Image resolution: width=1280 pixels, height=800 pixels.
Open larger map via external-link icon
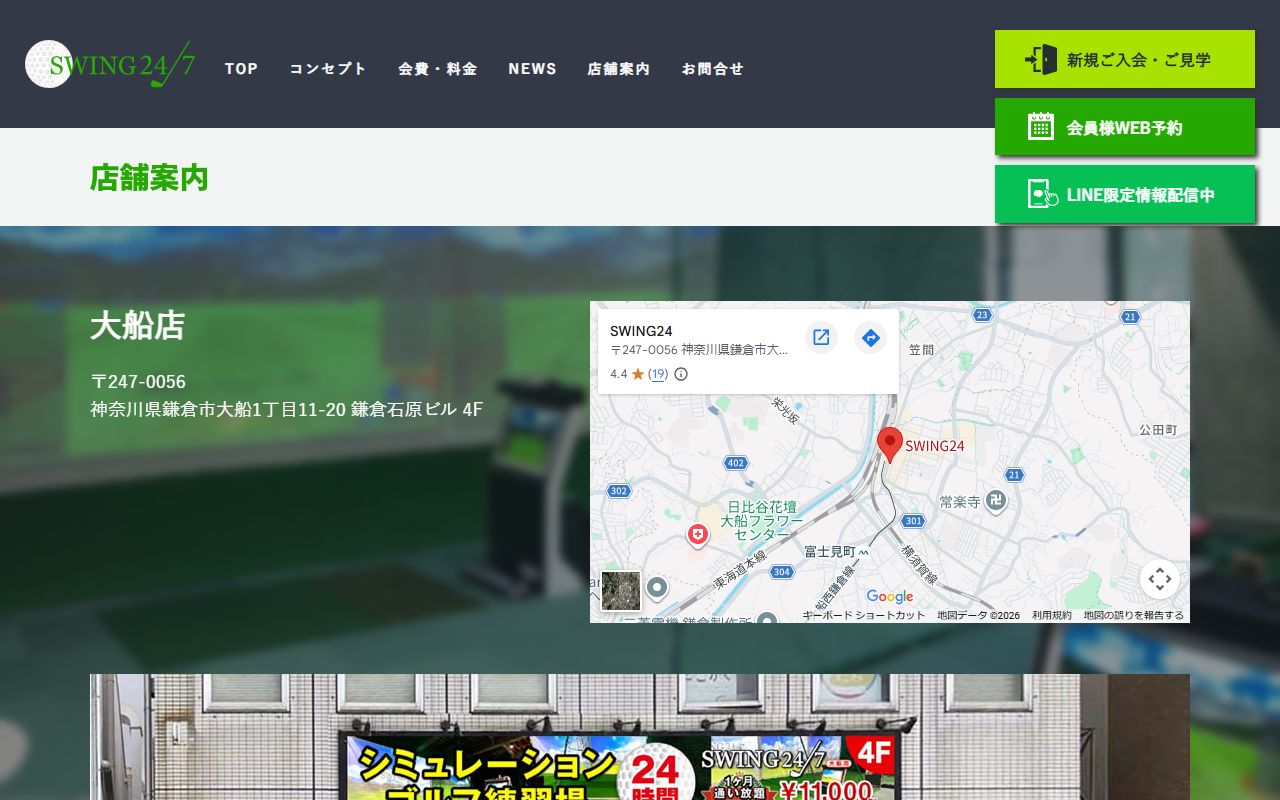coord(821,338)
